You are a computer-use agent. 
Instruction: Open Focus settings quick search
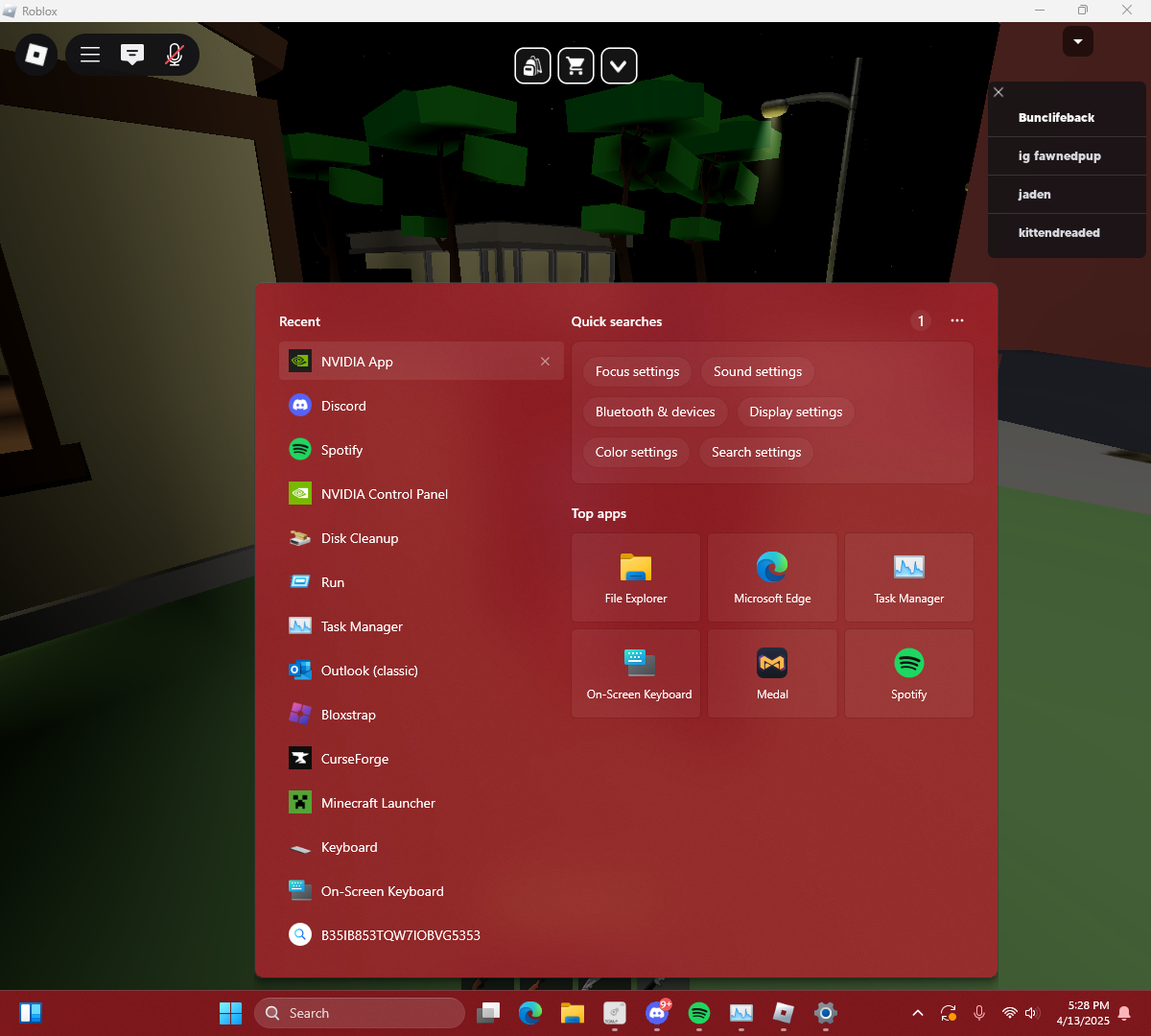click(637, 371)
